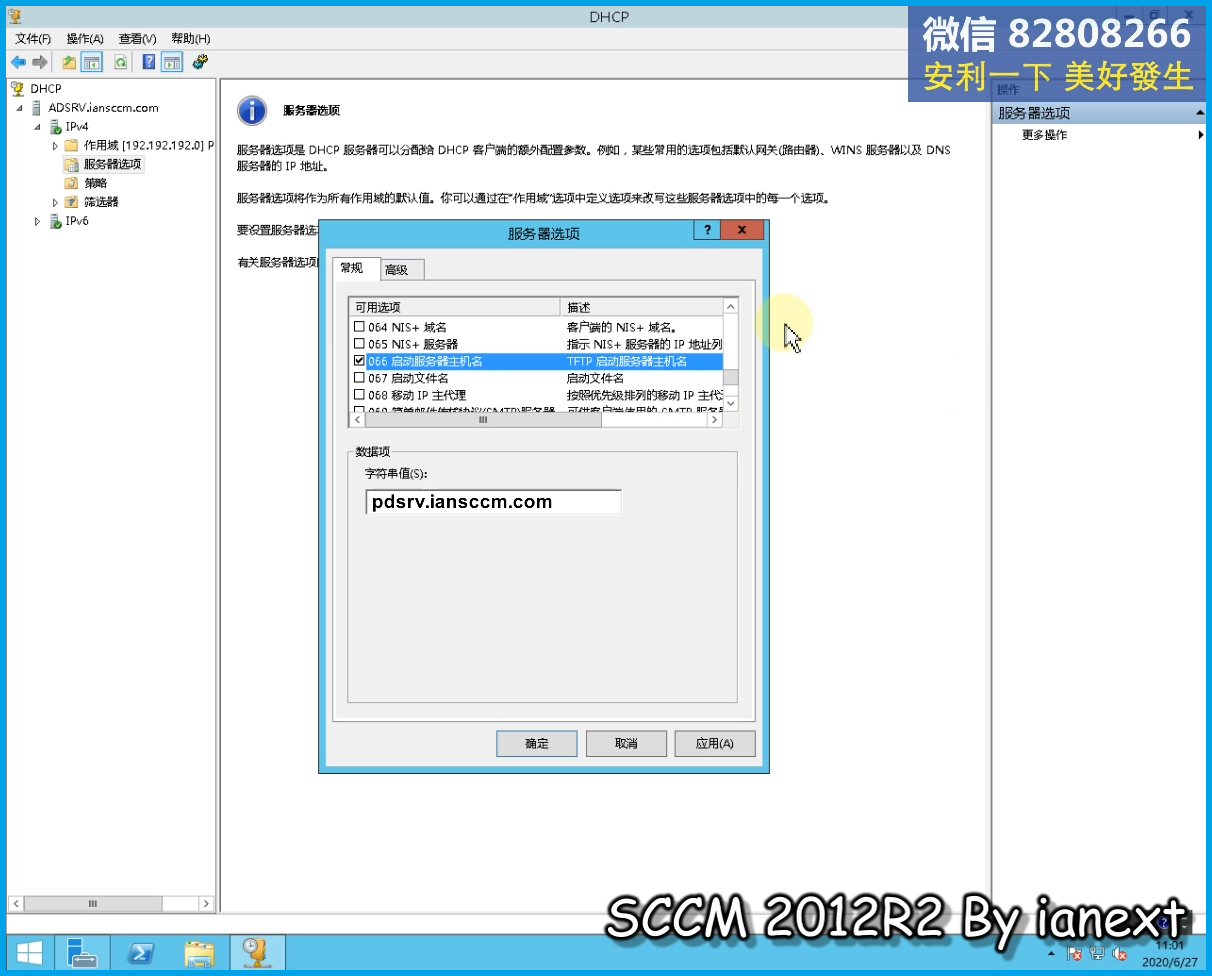
Task: Click the options list scroll up arrow
Action: point(731,307)
